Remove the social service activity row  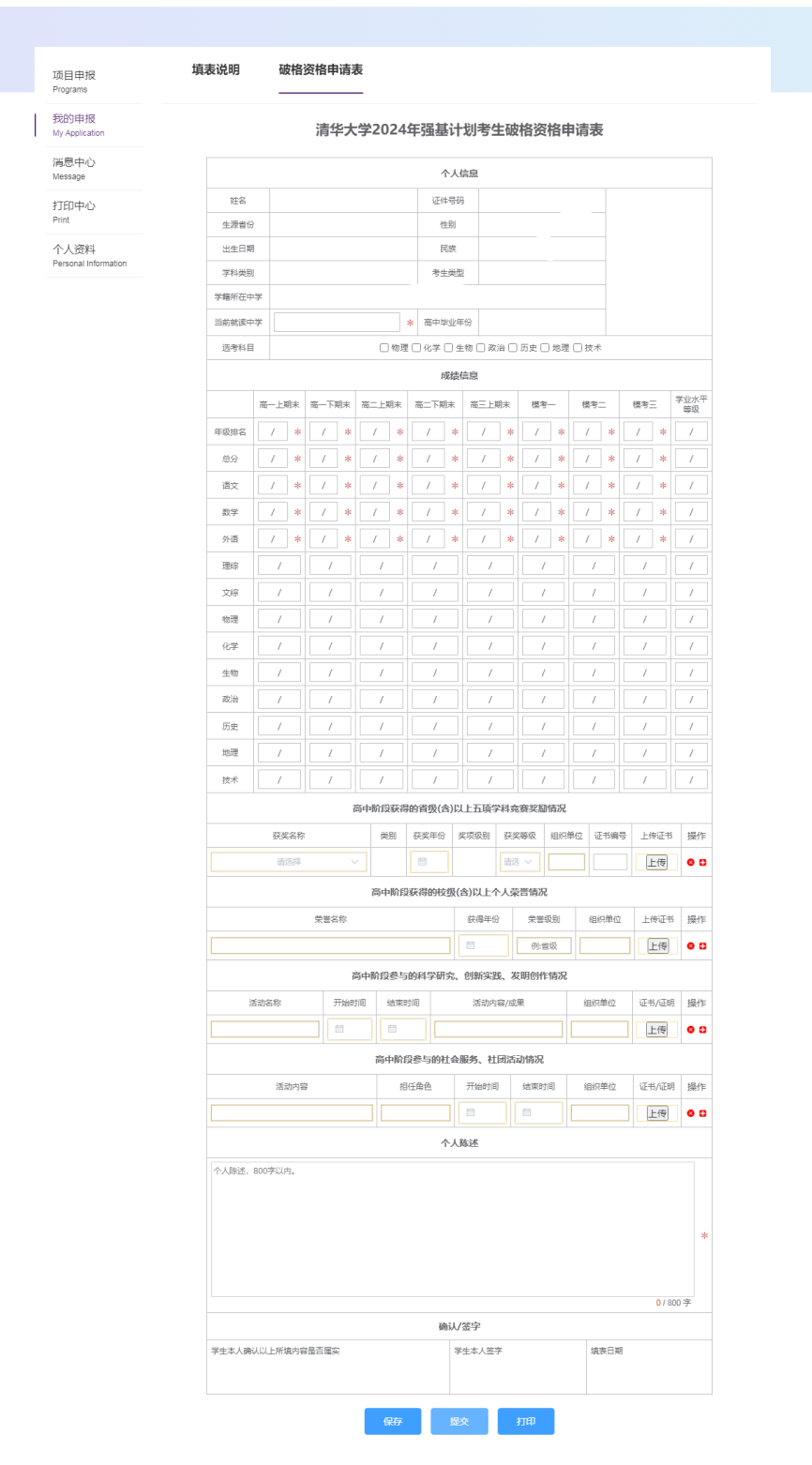pos(691,1112)
